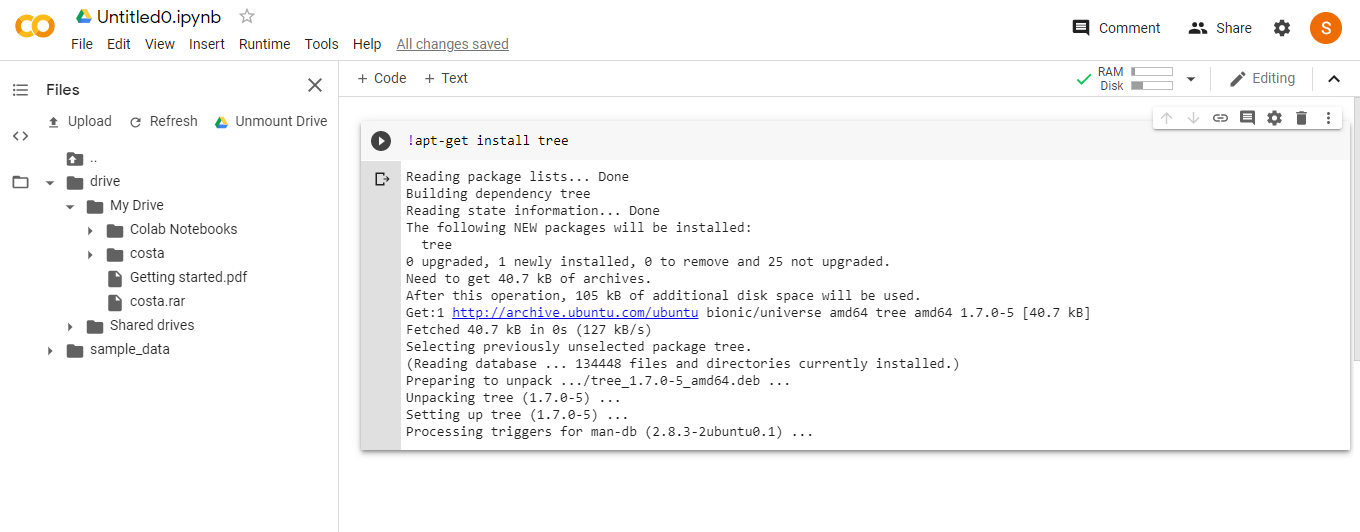Collapse the header with the chevron arrow
The width and height of the screenshot is (1360, 532).
coord(1333,79)
